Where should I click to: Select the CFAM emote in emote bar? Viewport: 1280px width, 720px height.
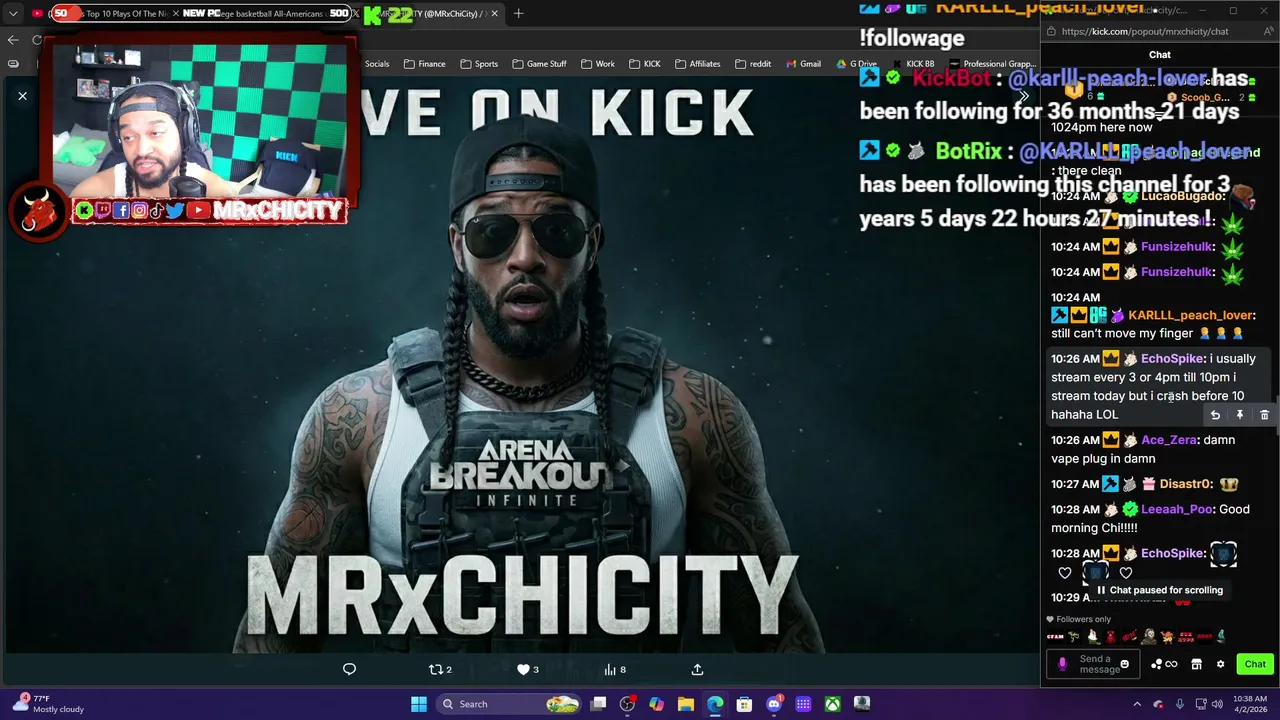[x=1055, y=636]
